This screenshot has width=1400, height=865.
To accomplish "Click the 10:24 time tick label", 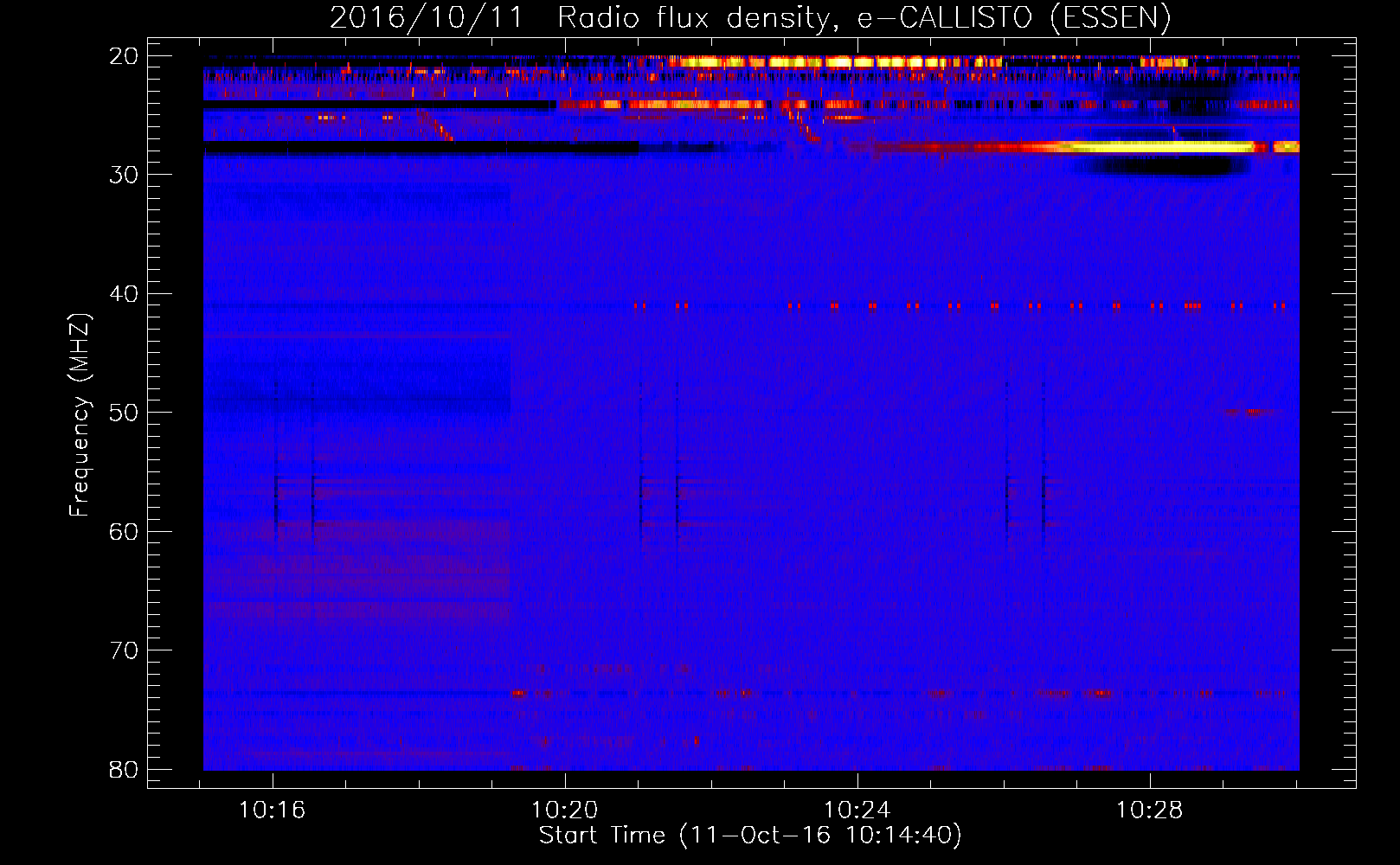I will click(x=857, y=811).
